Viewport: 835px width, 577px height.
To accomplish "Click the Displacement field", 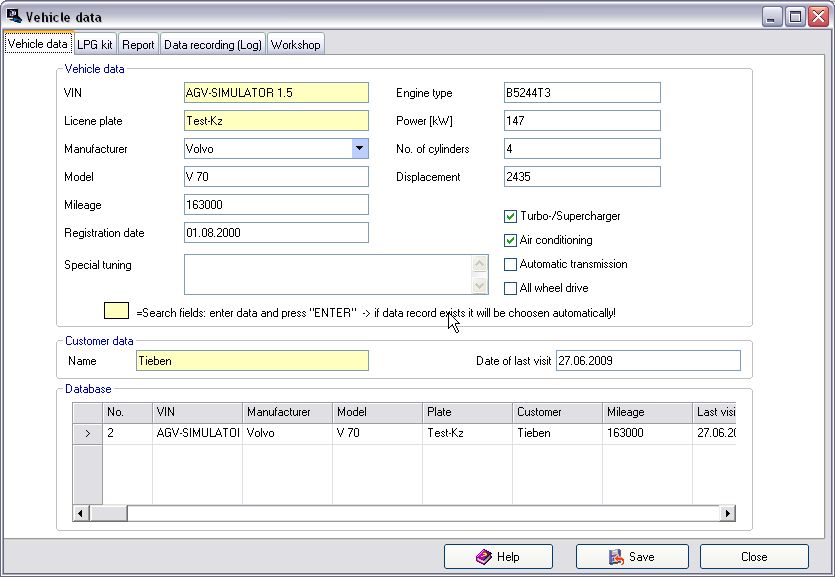I will [x=582, y=177].
